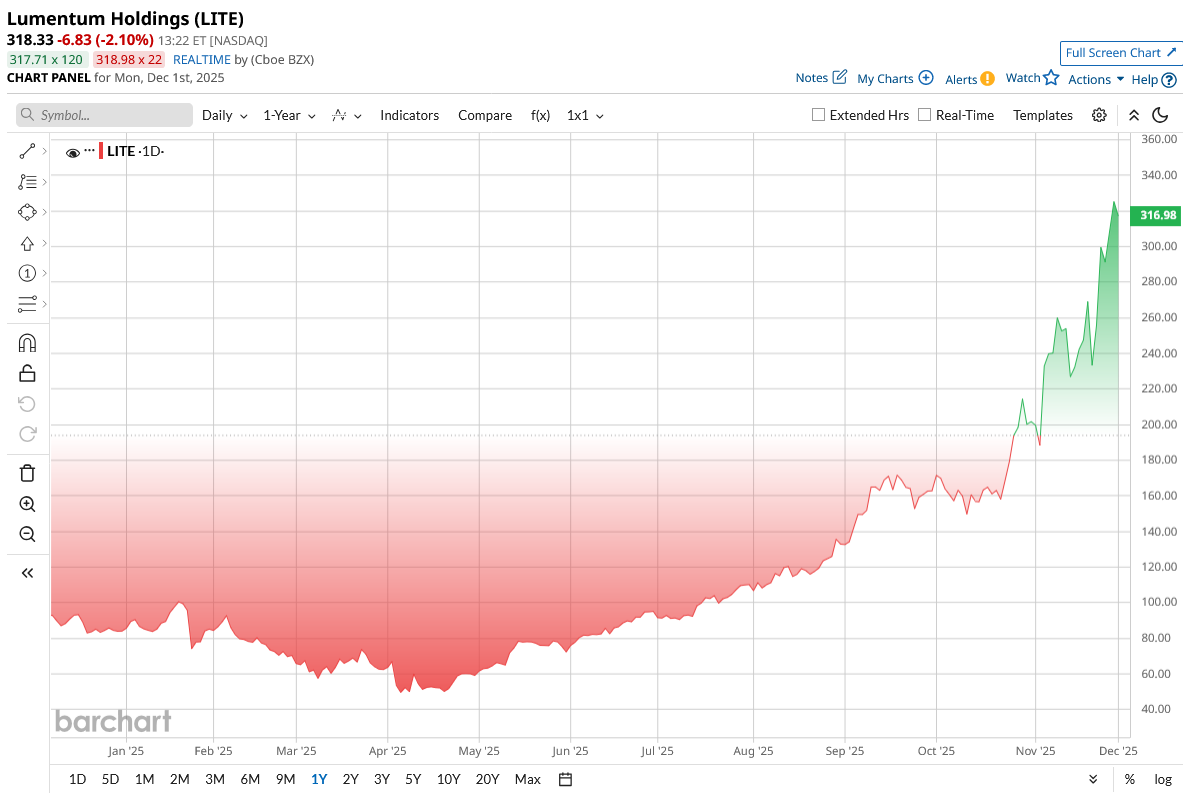The height and width of the screenshot is (793, 1183).
Task: Select the 3M time range
Action: pos(215,779)
